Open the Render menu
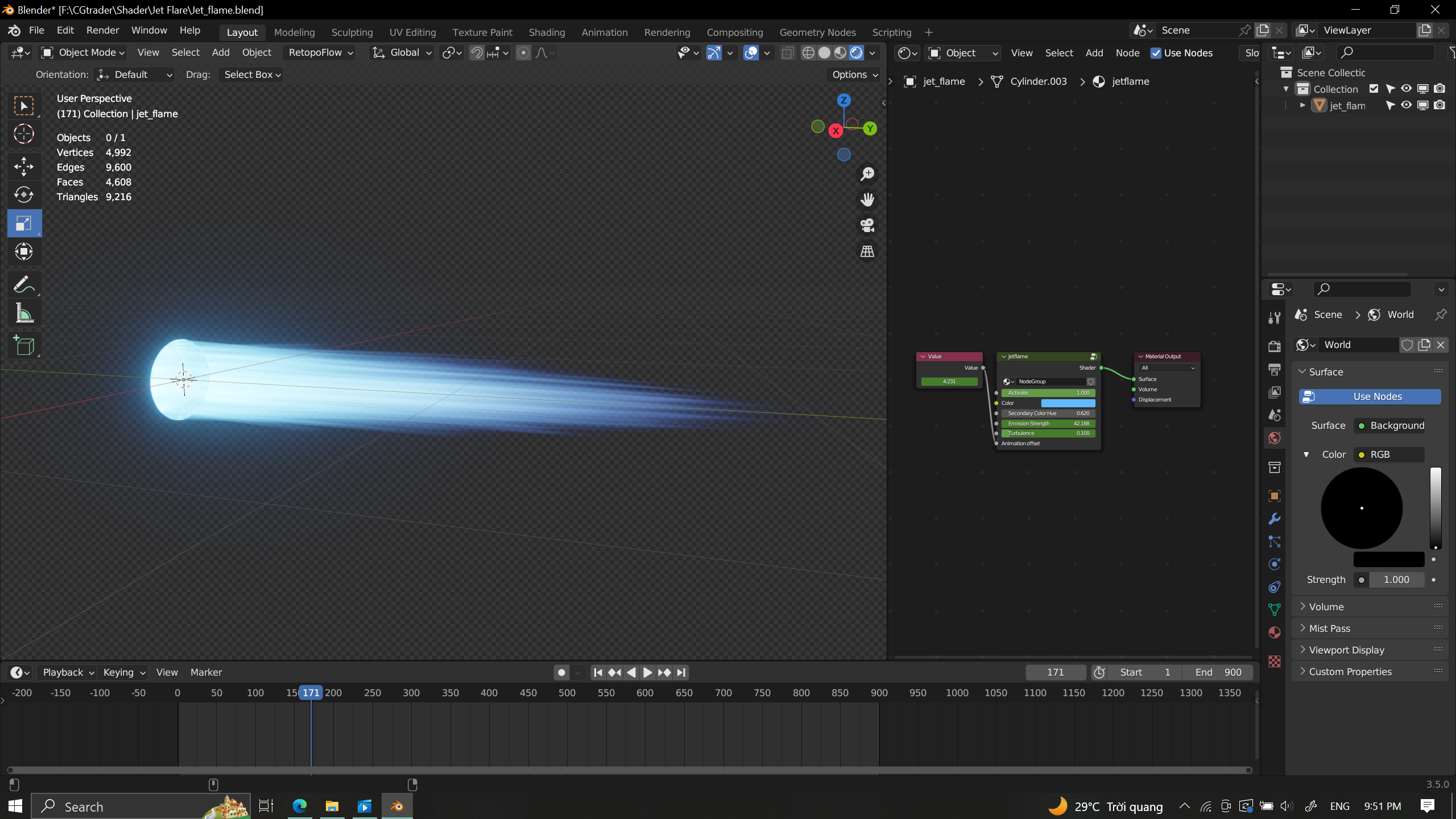The image size is (1456, 819). point(102,30)
